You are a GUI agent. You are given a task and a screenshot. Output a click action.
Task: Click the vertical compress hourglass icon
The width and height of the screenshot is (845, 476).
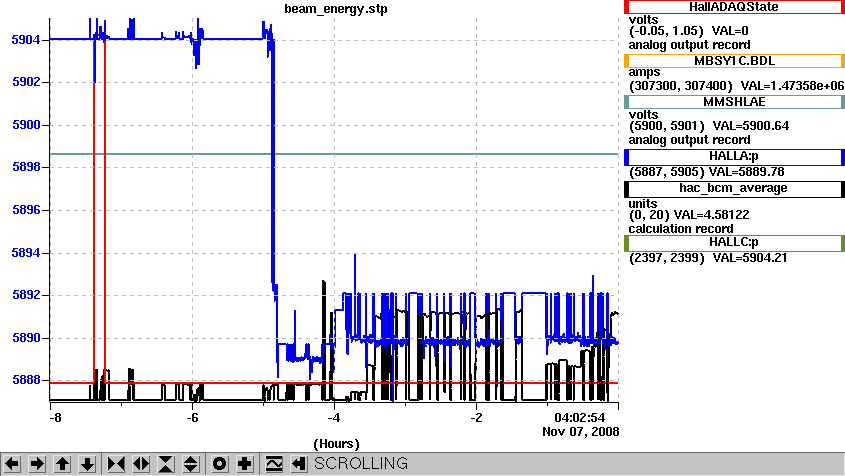pos(166,464)
